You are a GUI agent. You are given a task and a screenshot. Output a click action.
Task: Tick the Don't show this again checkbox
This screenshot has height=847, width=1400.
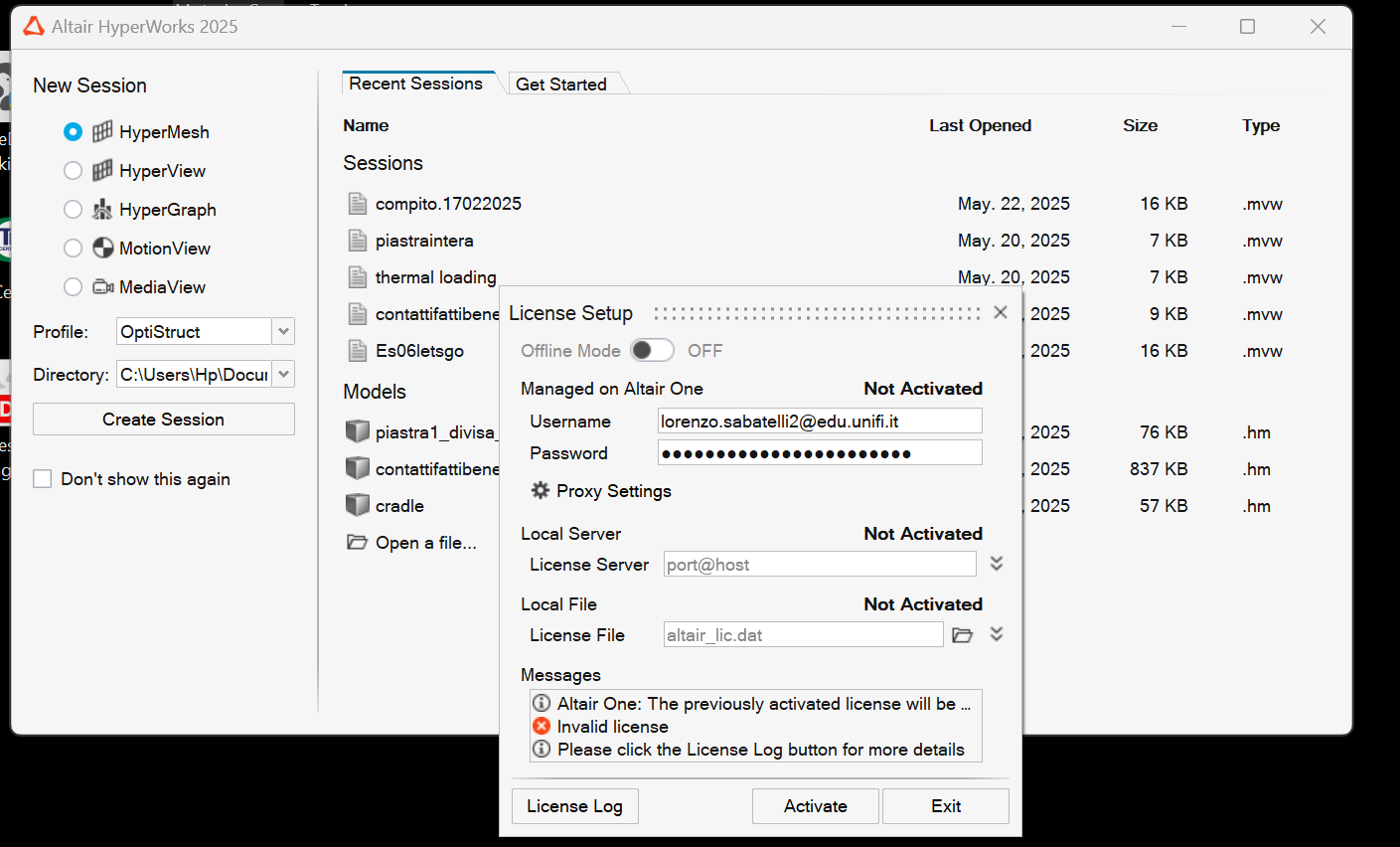(43, 478)
